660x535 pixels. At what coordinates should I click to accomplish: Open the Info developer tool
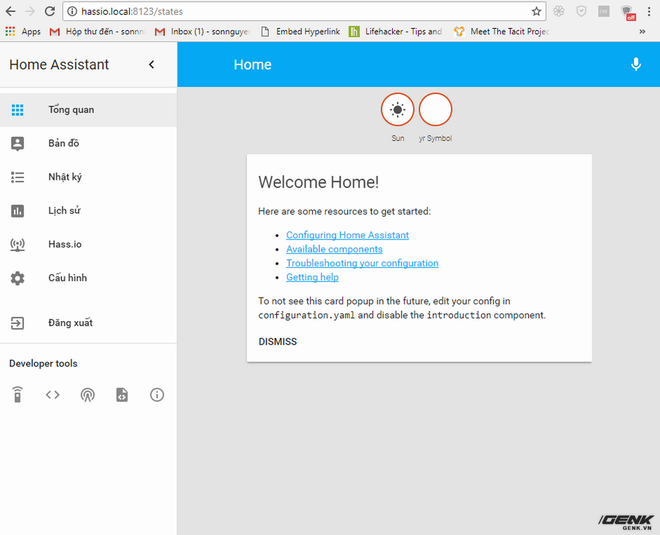(157, 395)
